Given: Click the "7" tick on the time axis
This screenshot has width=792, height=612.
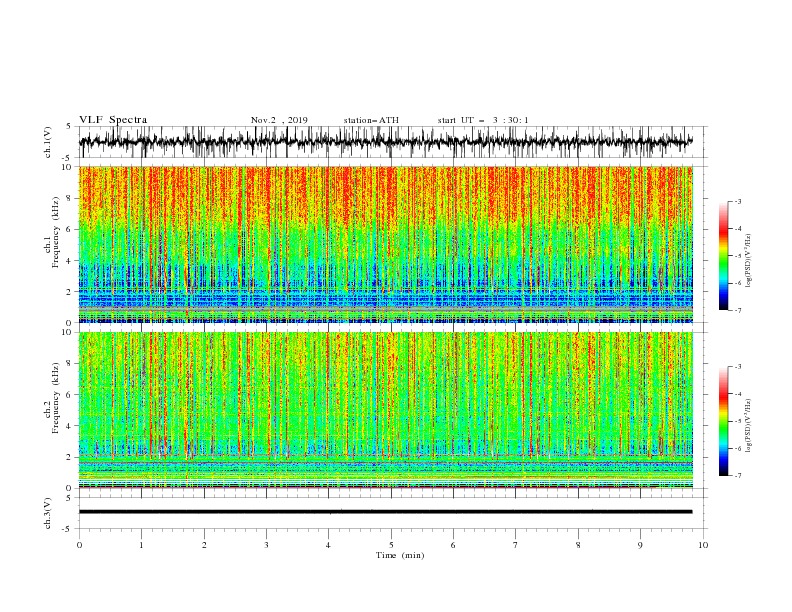Looking at the screenshot, I should 516,545.
